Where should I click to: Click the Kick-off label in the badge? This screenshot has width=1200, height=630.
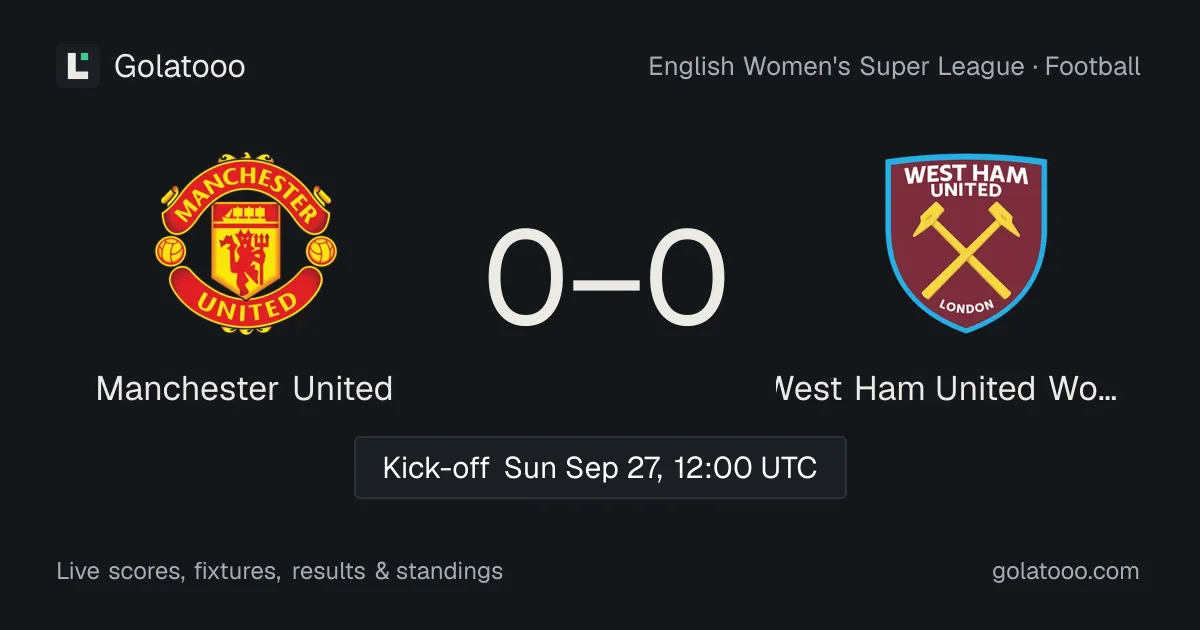(436, 467)
